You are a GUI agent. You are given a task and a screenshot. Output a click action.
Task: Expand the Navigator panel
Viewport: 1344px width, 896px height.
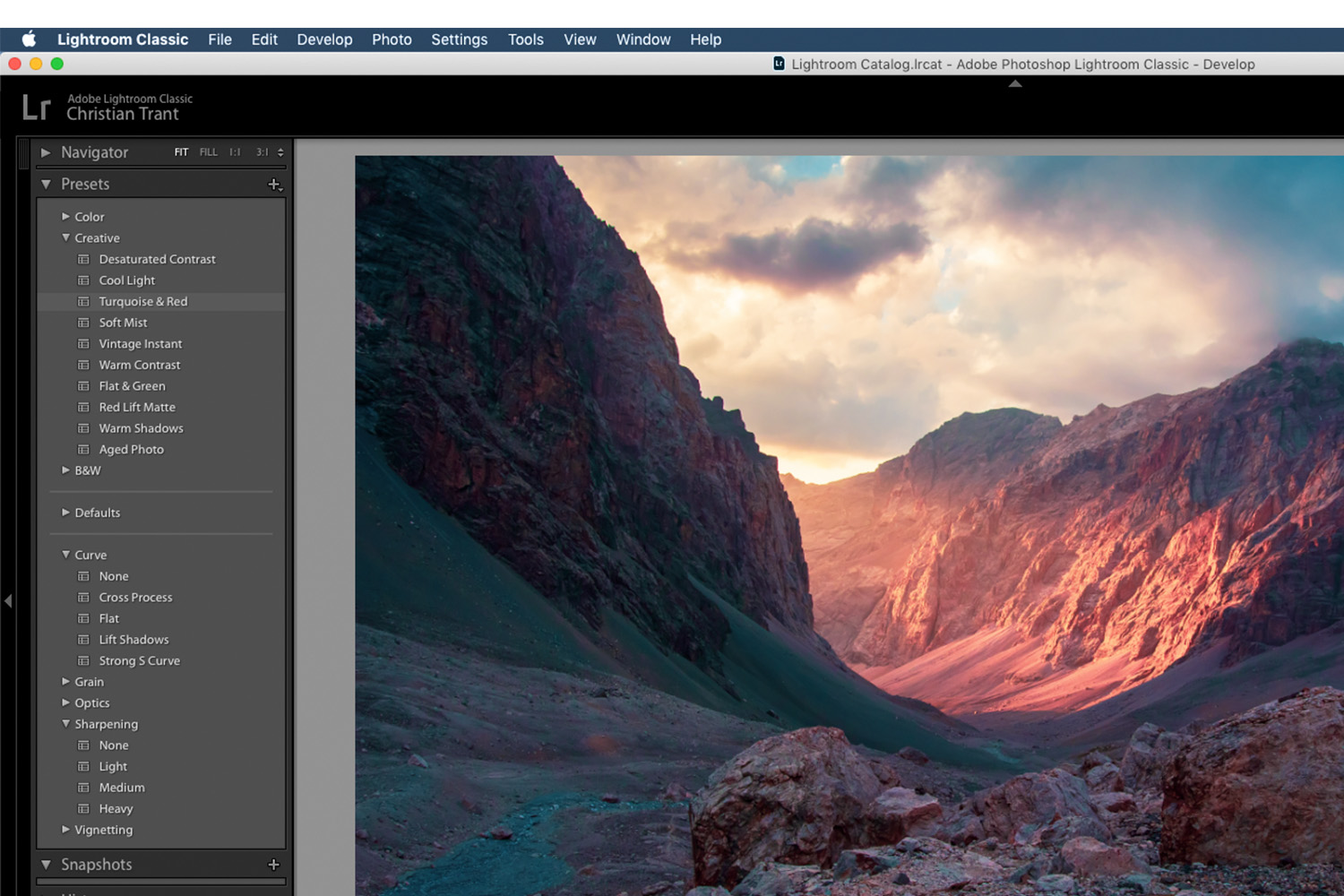[x=46, y=152]
